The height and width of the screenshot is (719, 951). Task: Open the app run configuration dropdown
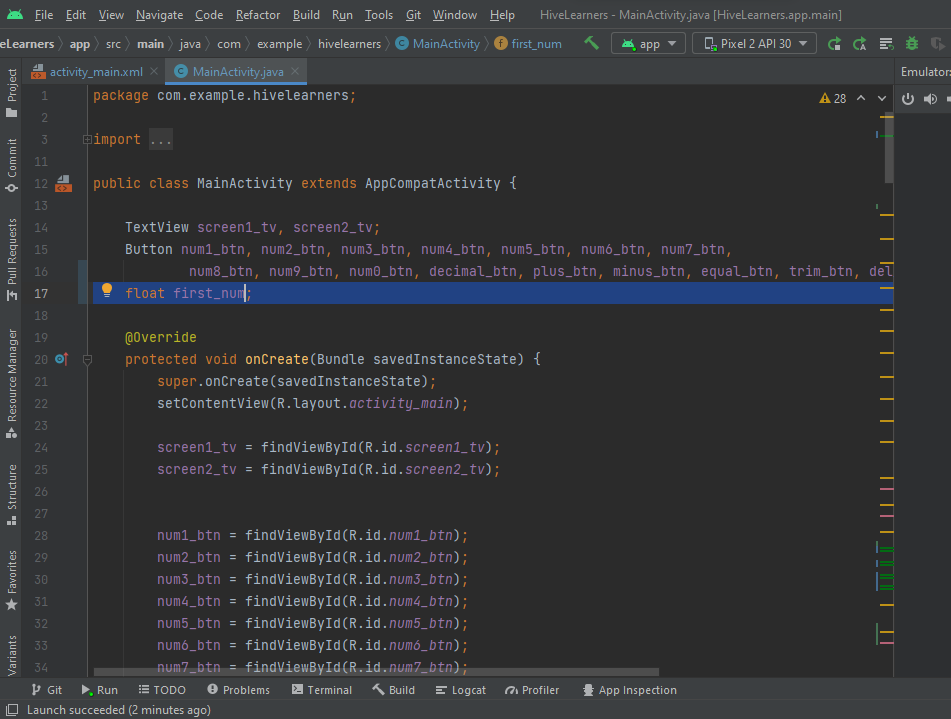pyautogui.click(x=648, y=44)
